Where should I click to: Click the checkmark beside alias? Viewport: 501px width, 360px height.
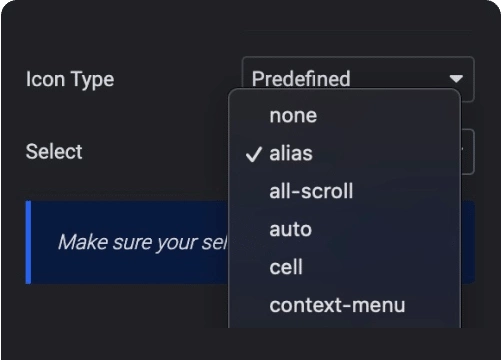[x=253, y=154]
